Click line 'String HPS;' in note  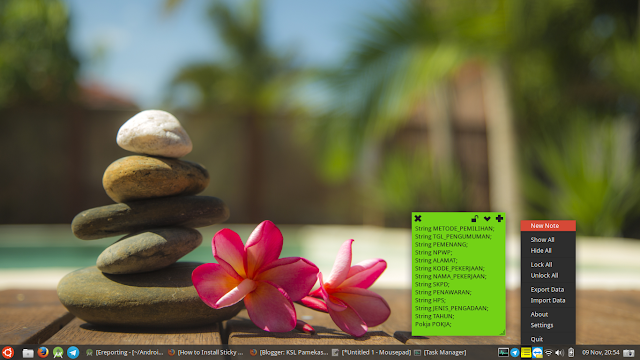pyautogui.click(x=430, y=300)
